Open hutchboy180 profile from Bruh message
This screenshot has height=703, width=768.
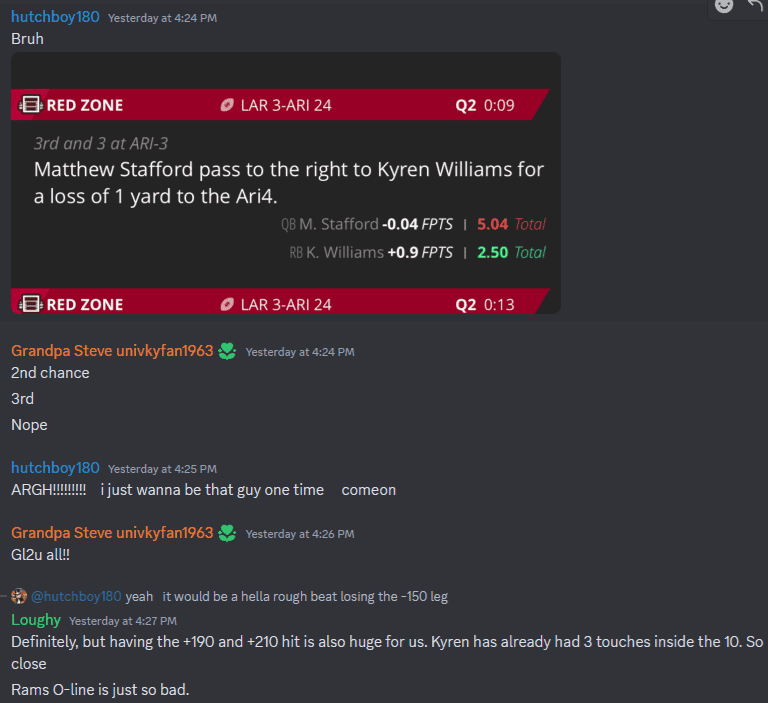(x=55, y=17)
